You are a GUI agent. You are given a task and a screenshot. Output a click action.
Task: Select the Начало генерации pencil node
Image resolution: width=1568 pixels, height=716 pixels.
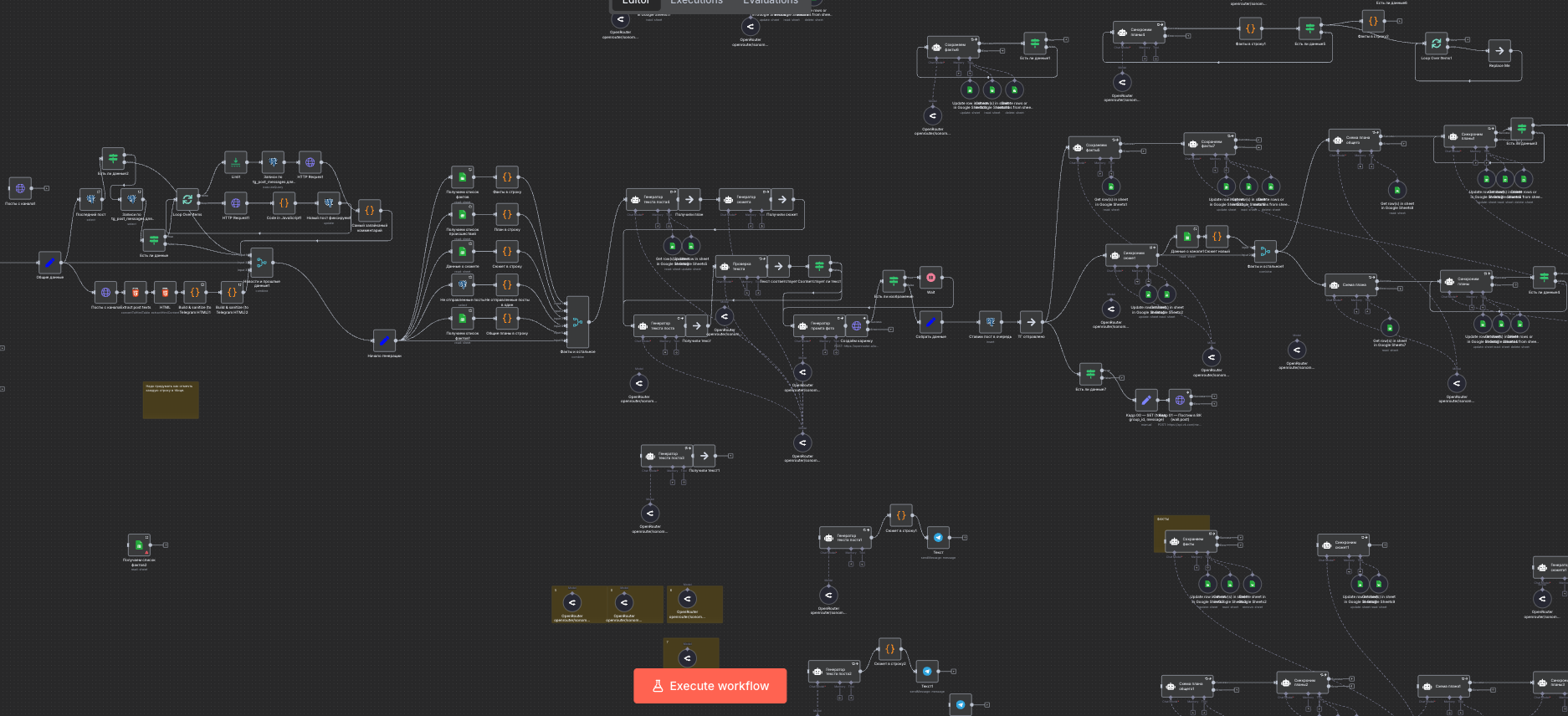[x=384, y=340]
